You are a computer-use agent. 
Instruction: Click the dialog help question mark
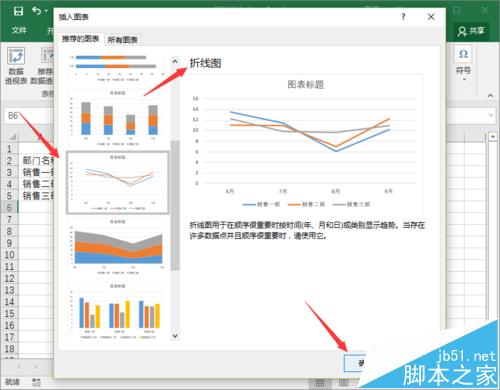[403, 17]
